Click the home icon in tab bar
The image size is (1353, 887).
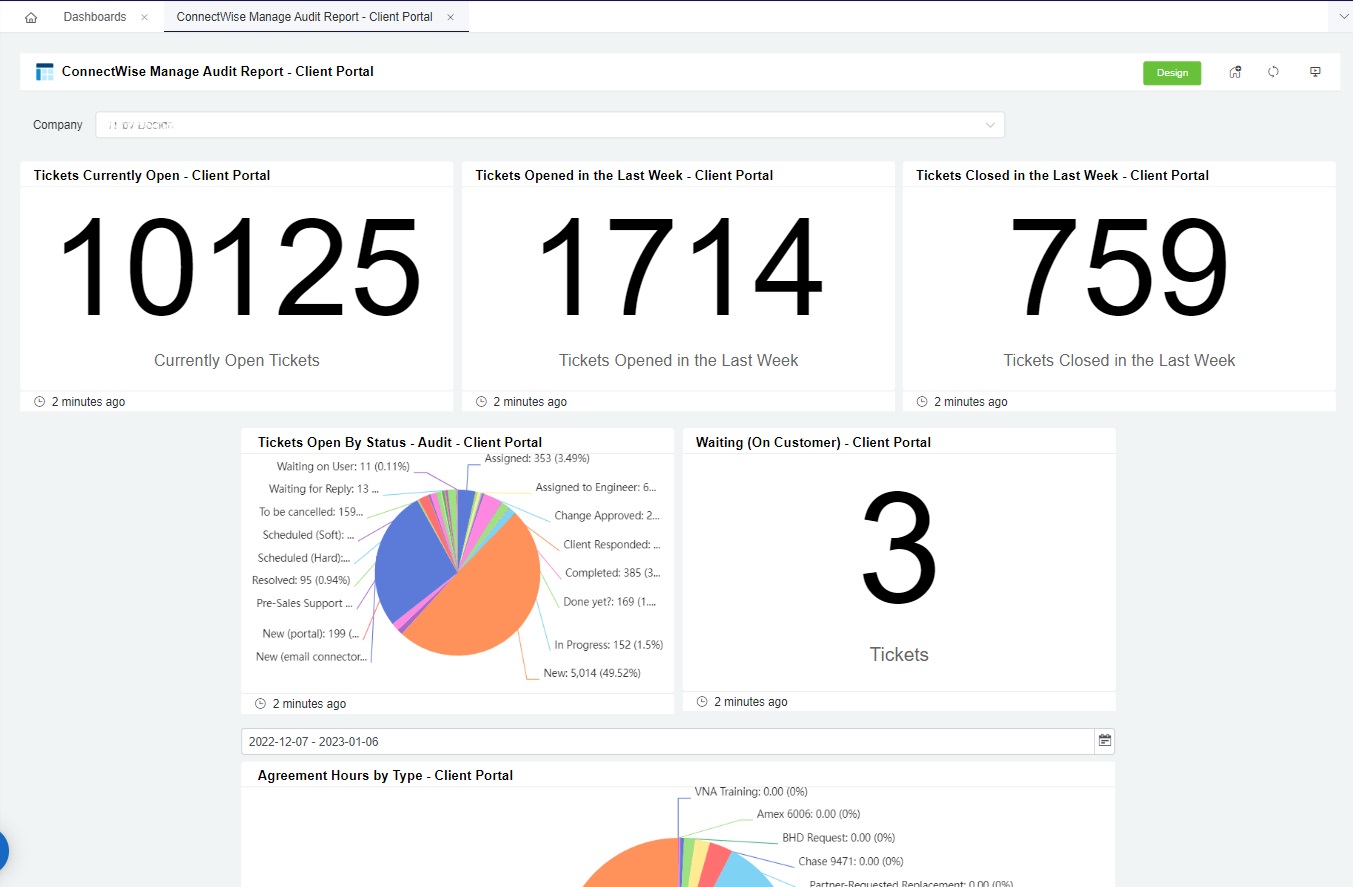pyautogui.click(x=31, y=18)
